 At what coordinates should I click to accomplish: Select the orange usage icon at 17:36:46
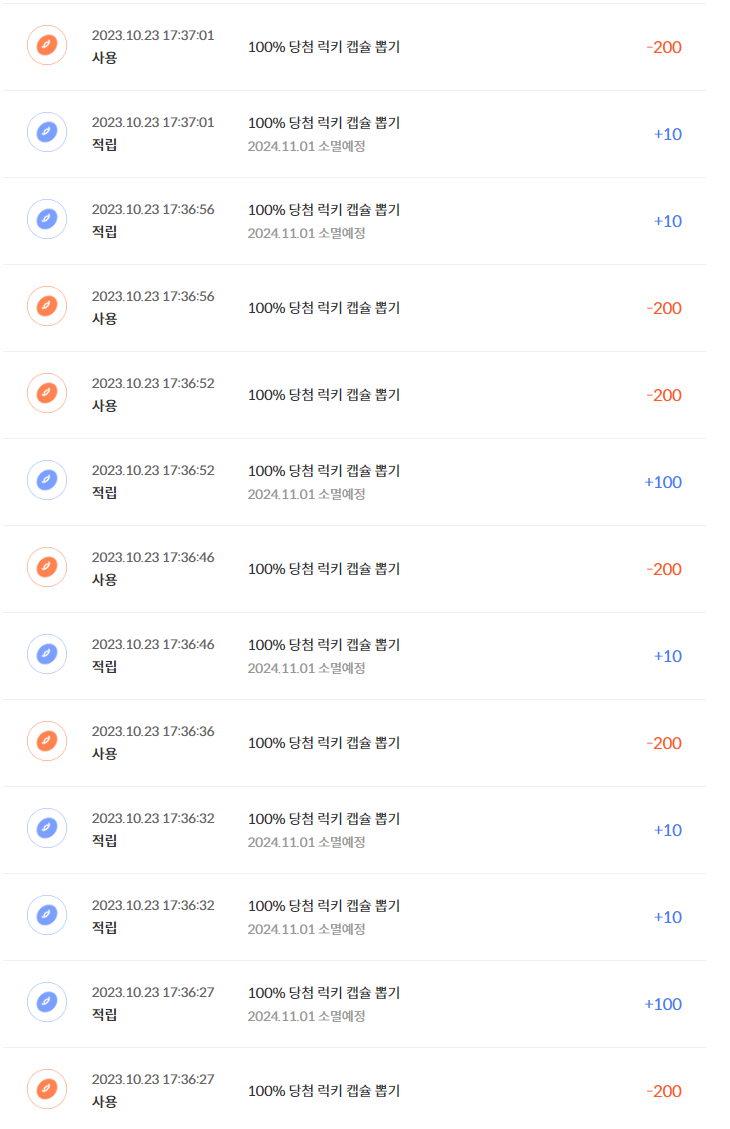point(47,567)
